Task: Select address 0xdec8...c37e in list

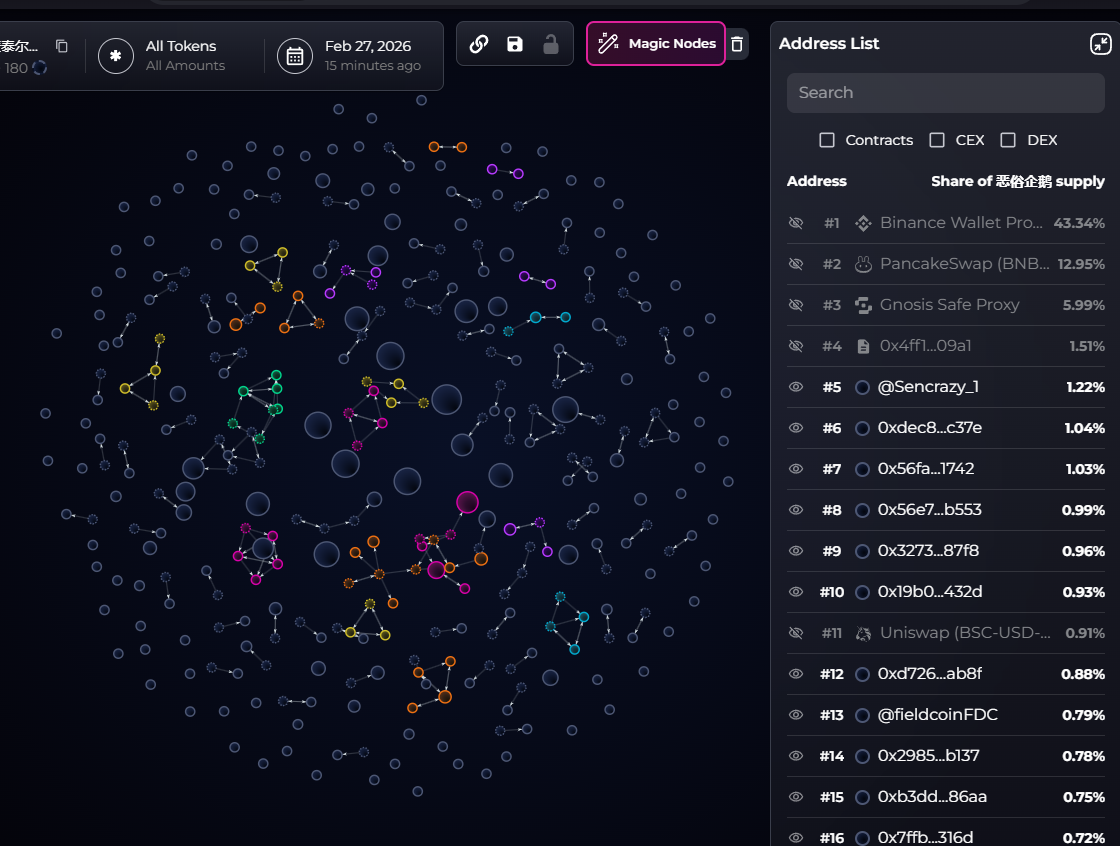Action: tap(929, 428)
